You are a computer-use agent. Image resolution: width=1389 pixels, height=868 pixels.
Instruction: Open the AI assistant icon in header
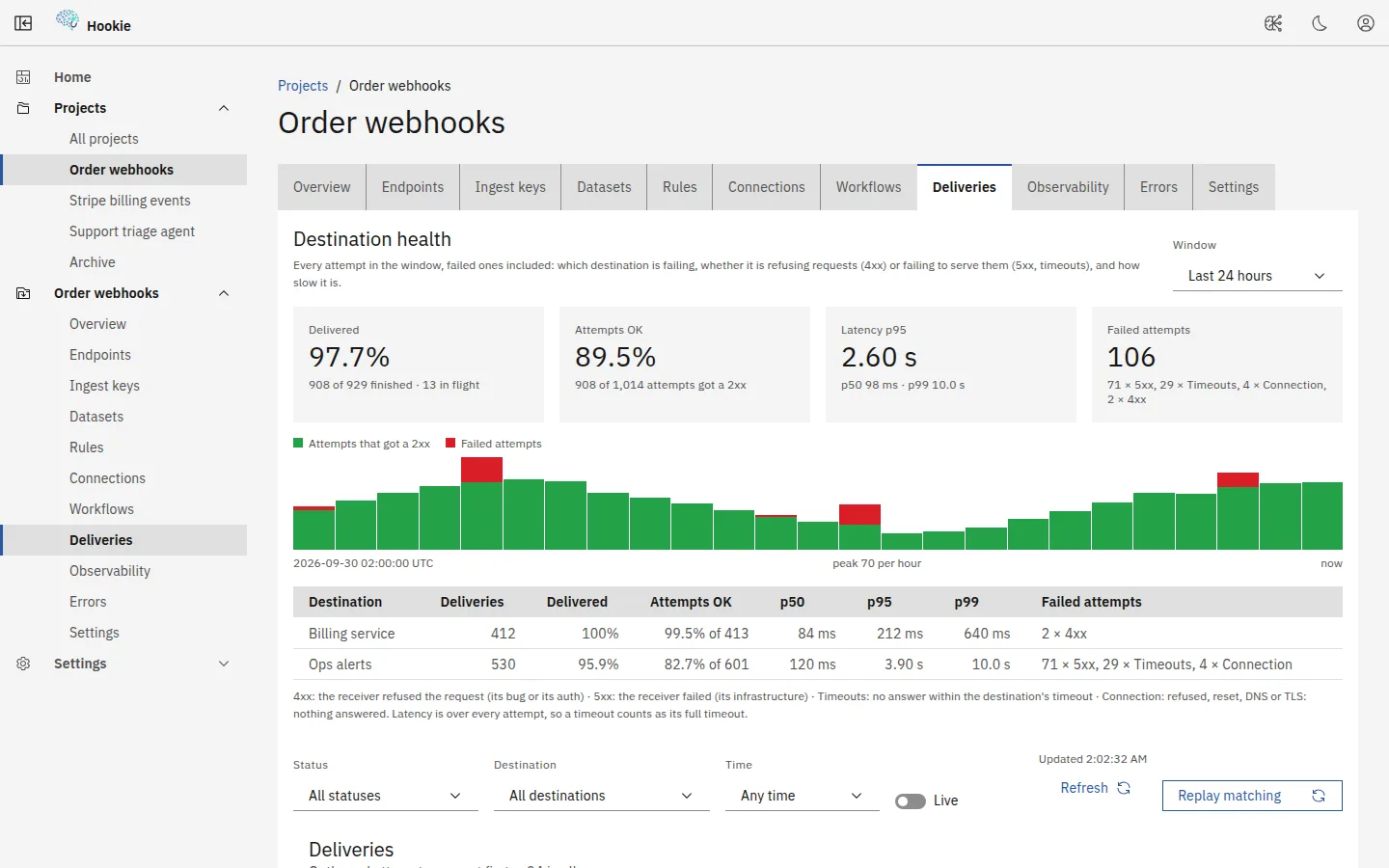point(1273,23)
